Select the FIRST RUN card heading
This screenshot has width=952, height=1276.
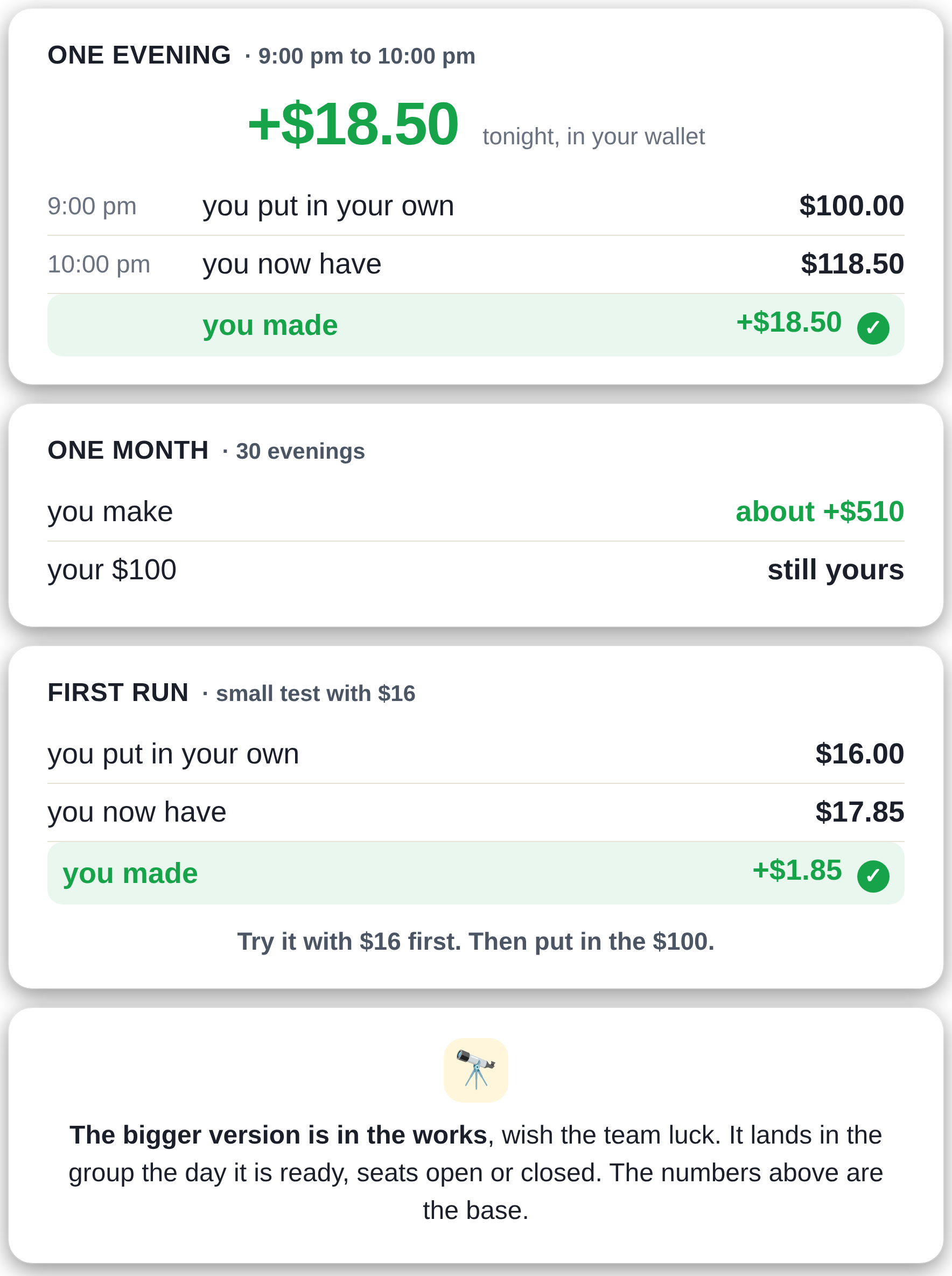[x=118, y=692]
